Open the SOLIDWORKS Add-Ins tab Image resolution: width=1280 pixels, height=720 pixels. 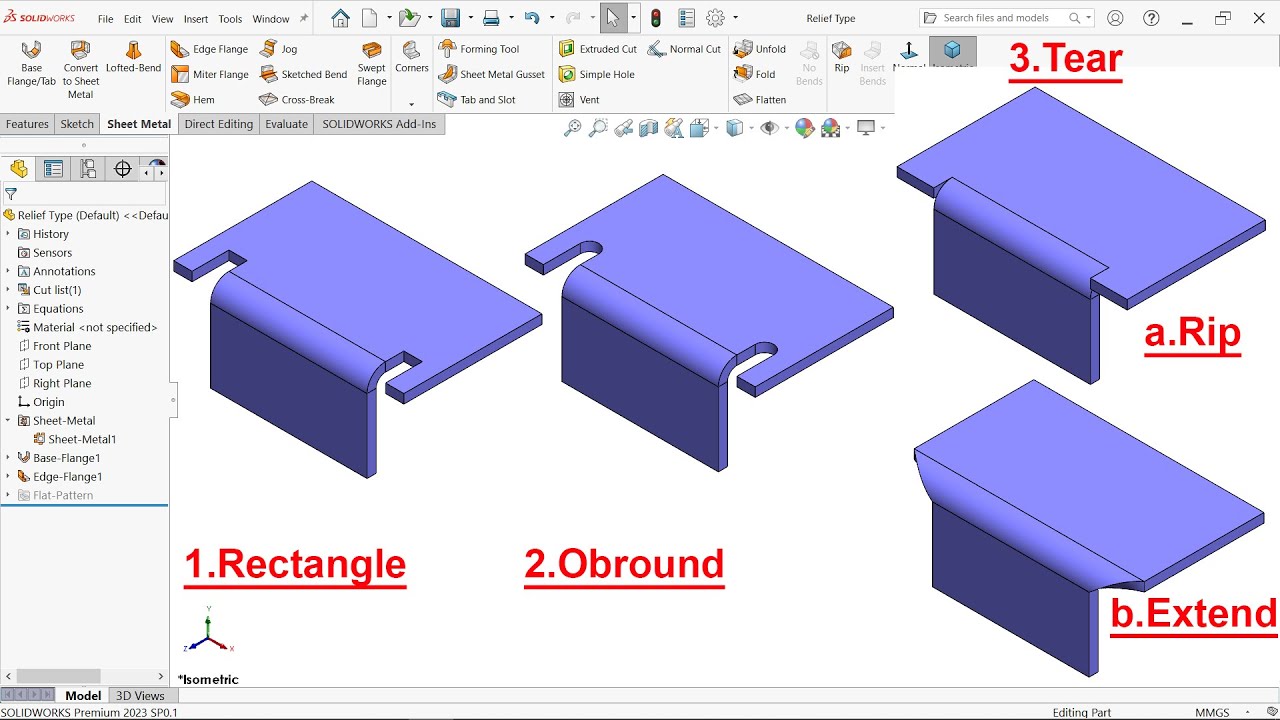379,124
